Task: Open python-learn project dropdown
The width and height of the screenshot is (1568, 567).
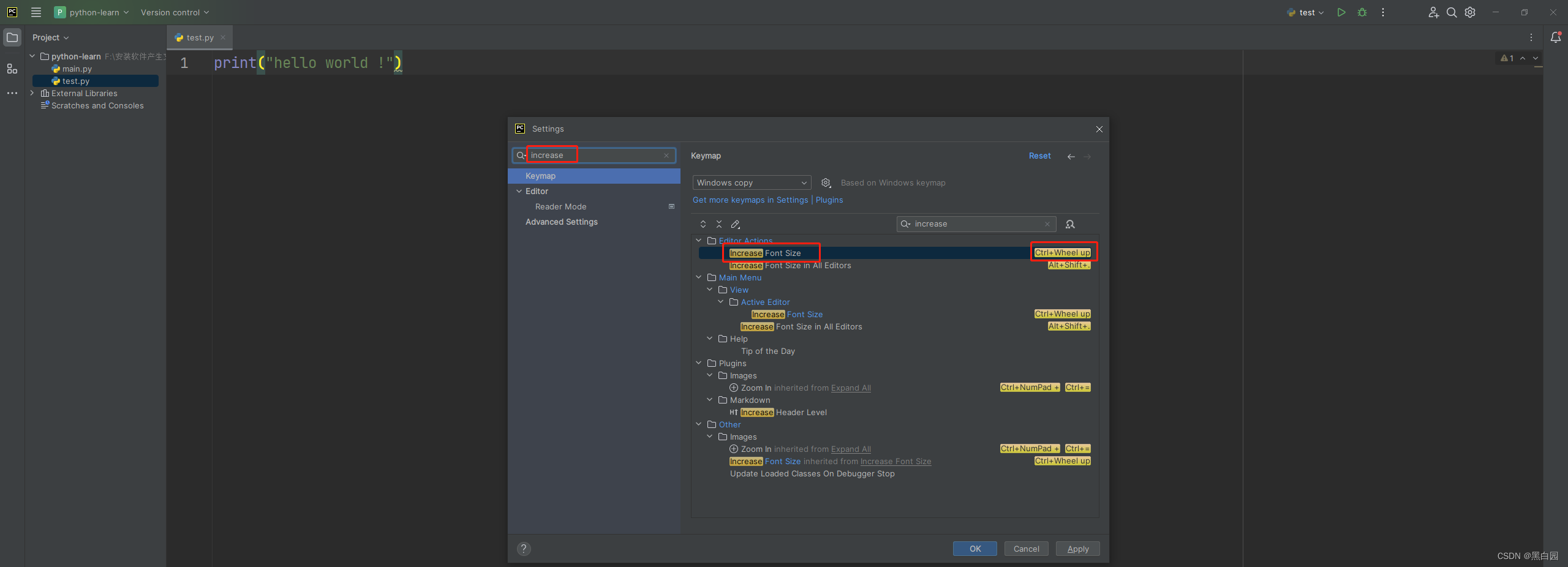Action: pyautogui.click(x=92, y=12)
